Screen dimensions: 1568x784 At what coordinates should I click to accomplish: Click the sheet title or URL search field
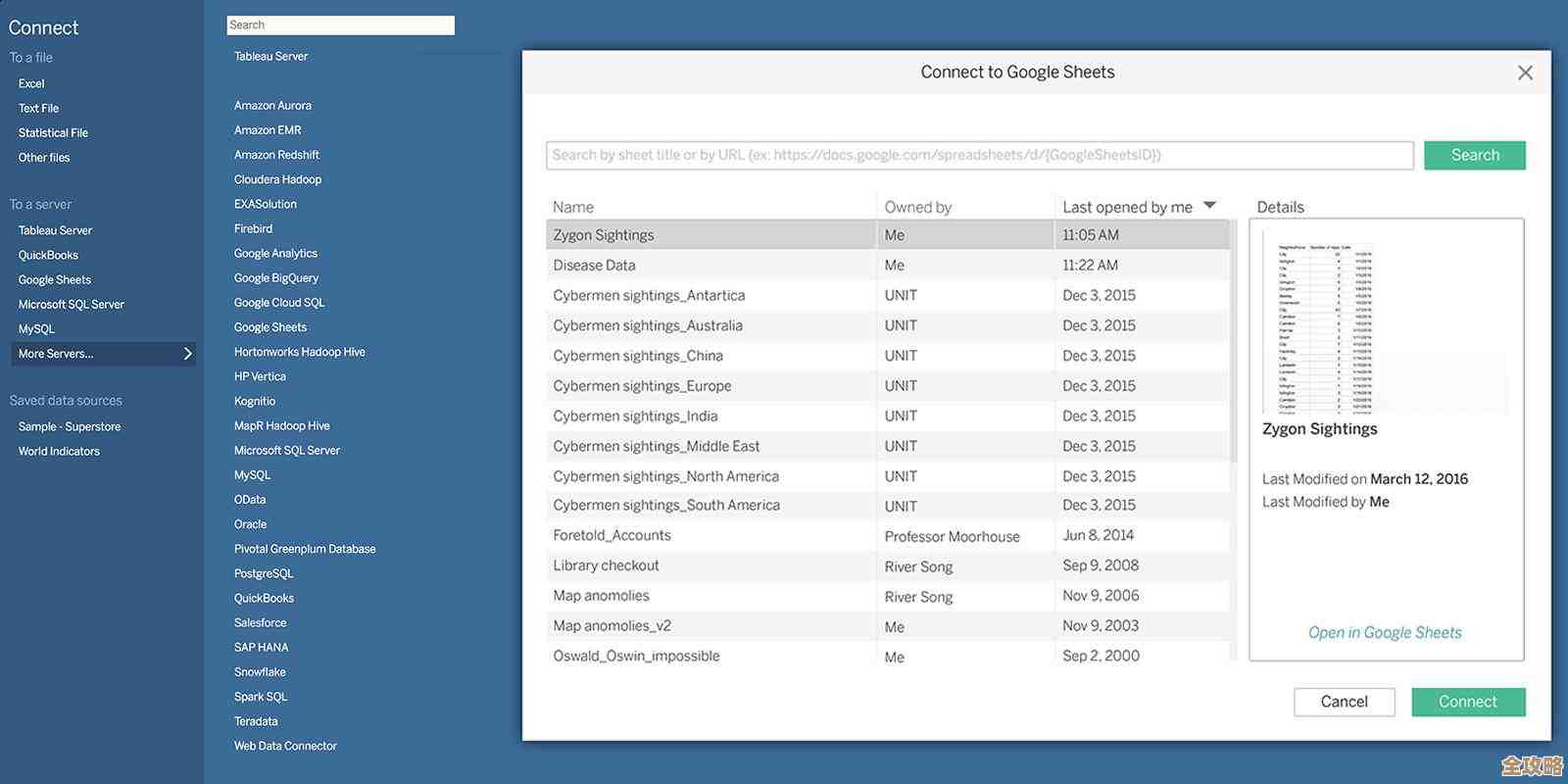coord(979,155)
